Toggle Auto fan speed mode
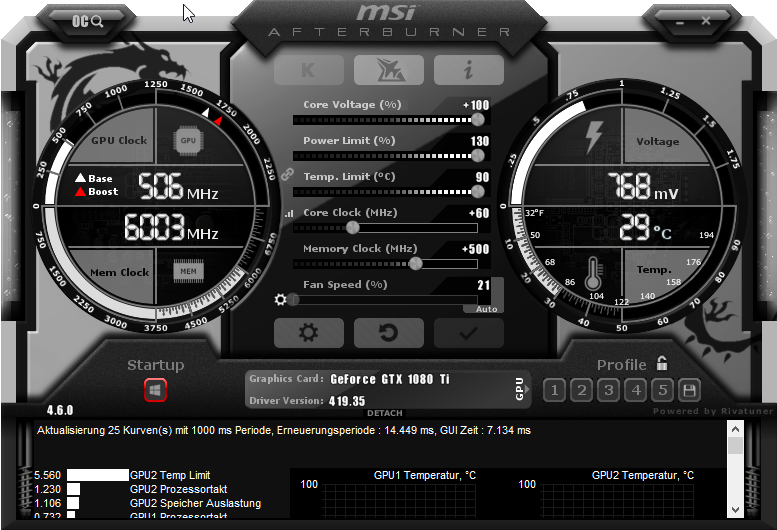This screenshot has height=530, width=777. coord(487,309)
